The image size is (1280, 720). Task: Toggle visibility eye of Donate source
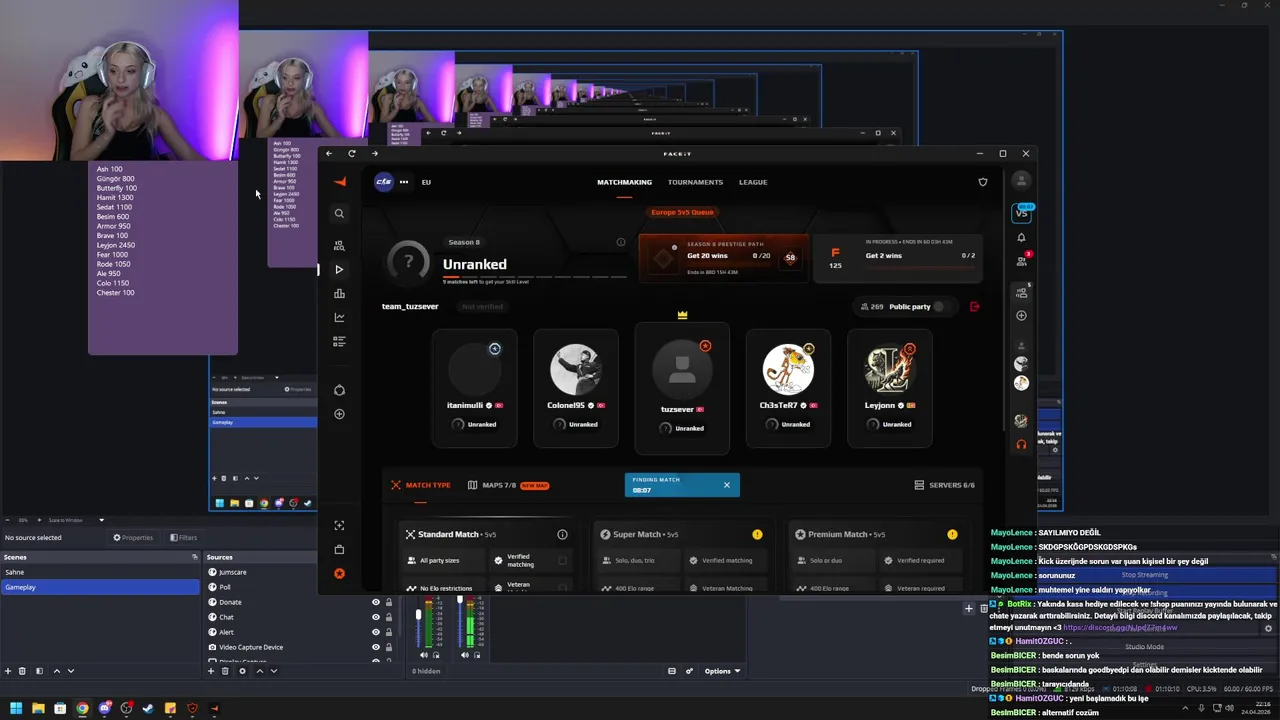376,602
